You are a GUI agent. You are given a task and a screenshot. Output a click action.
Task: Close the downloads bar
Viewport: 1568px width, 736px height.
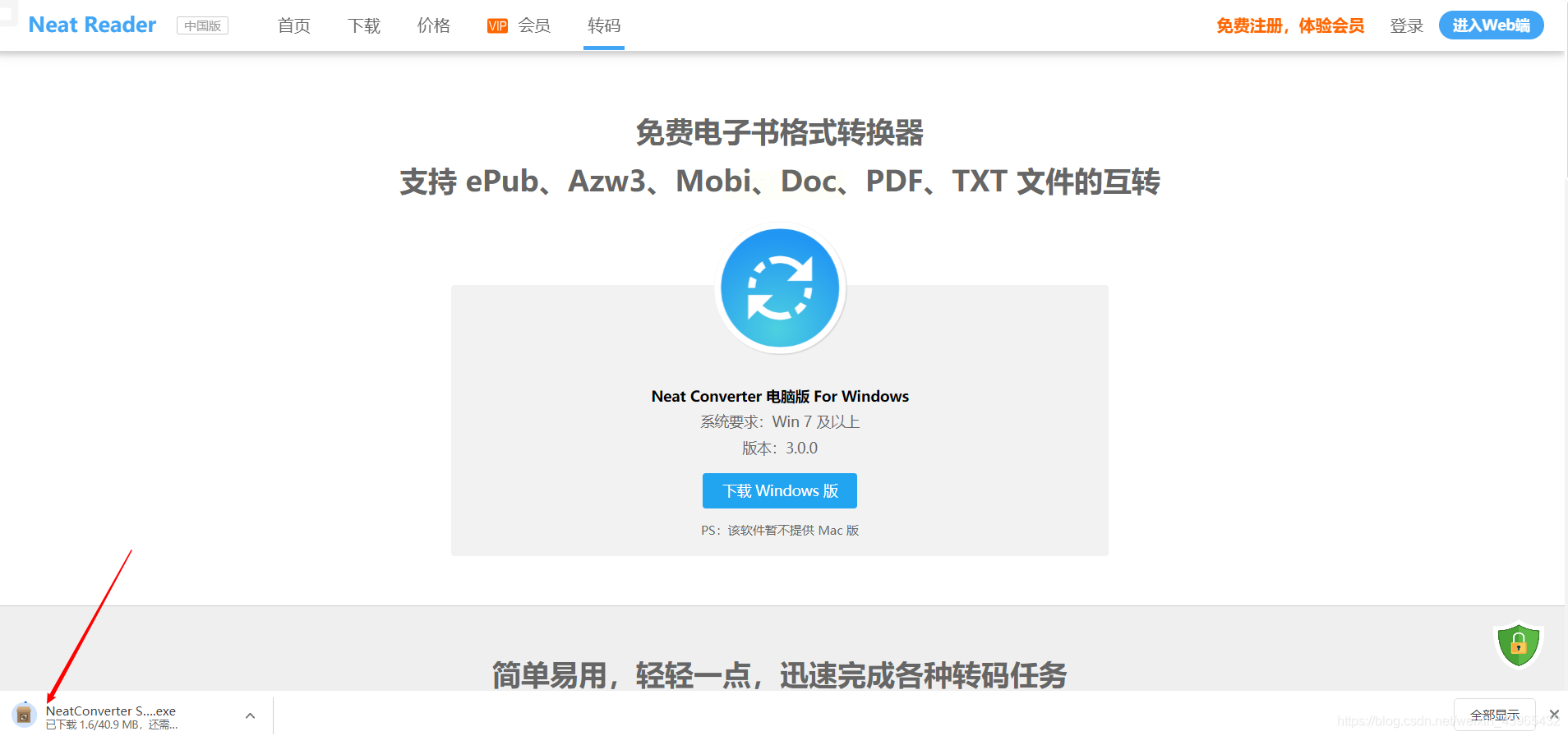[x=1554, y=715]
